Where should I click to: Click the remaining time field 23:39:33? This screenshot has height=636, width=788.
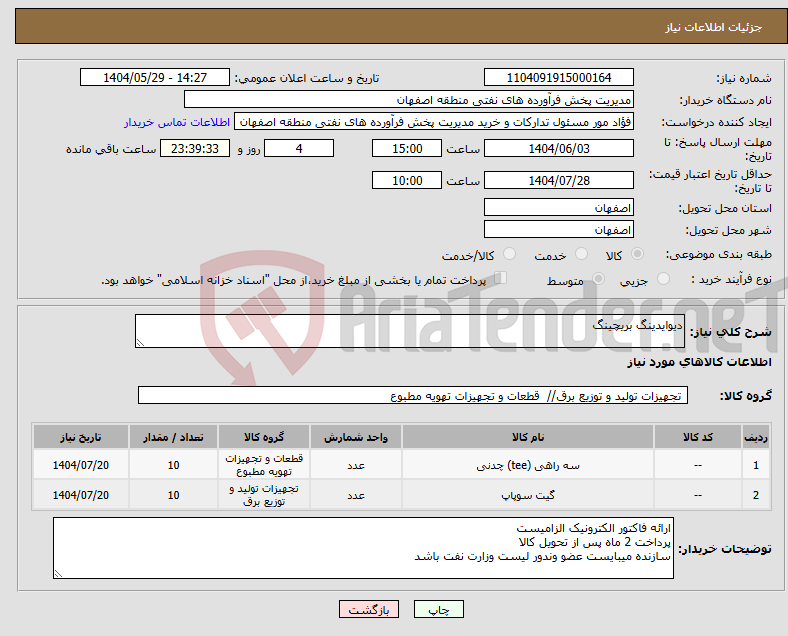pos(195,149)
